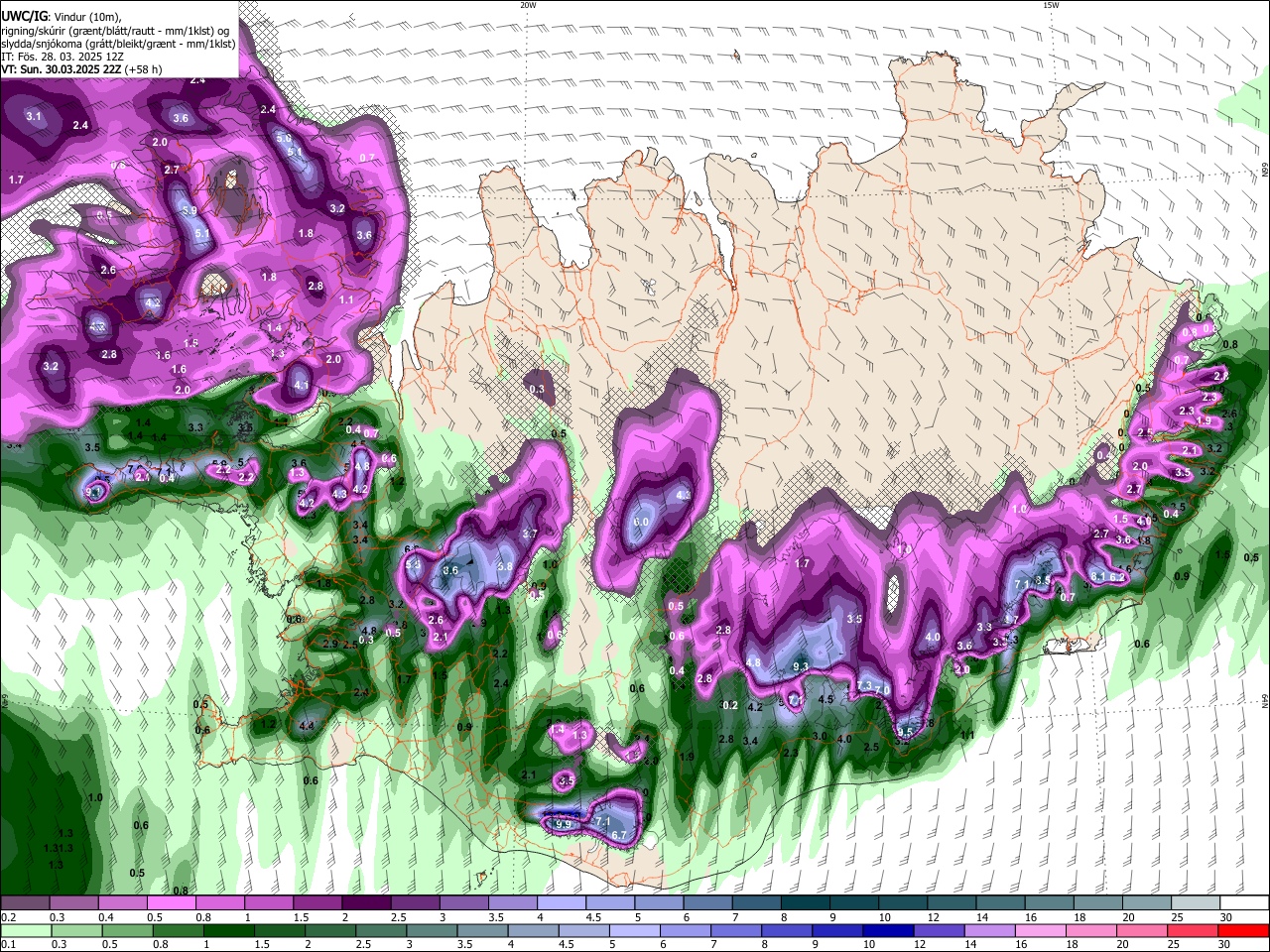Click the lavender swatch starting at 14 in rain legend
The image size is (1270, 952).
[988, 931]
